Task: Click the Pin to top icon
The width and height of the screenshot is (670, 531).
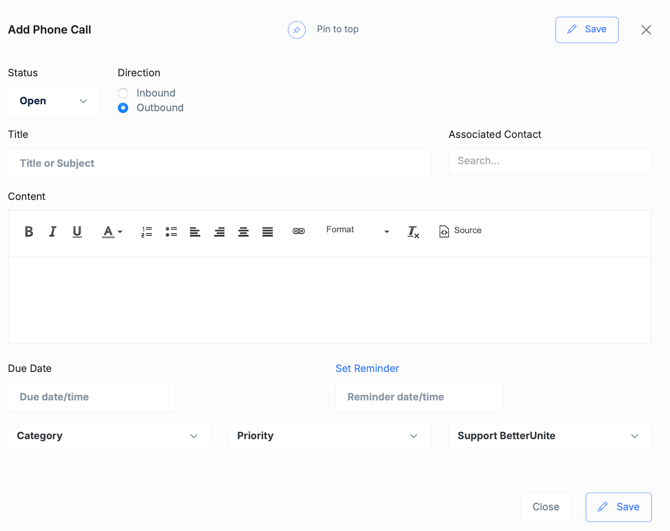Action: tap(297, 30)
